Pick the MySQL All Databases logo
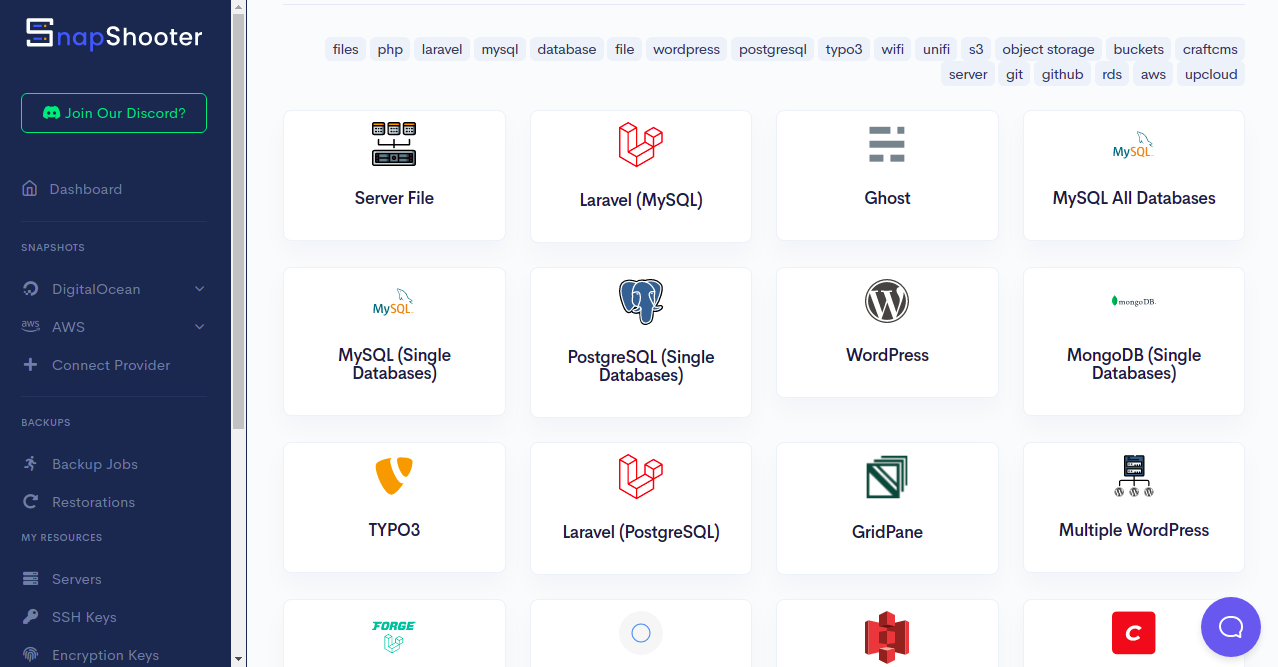 pyautogui.click(x=1134, y=144)
